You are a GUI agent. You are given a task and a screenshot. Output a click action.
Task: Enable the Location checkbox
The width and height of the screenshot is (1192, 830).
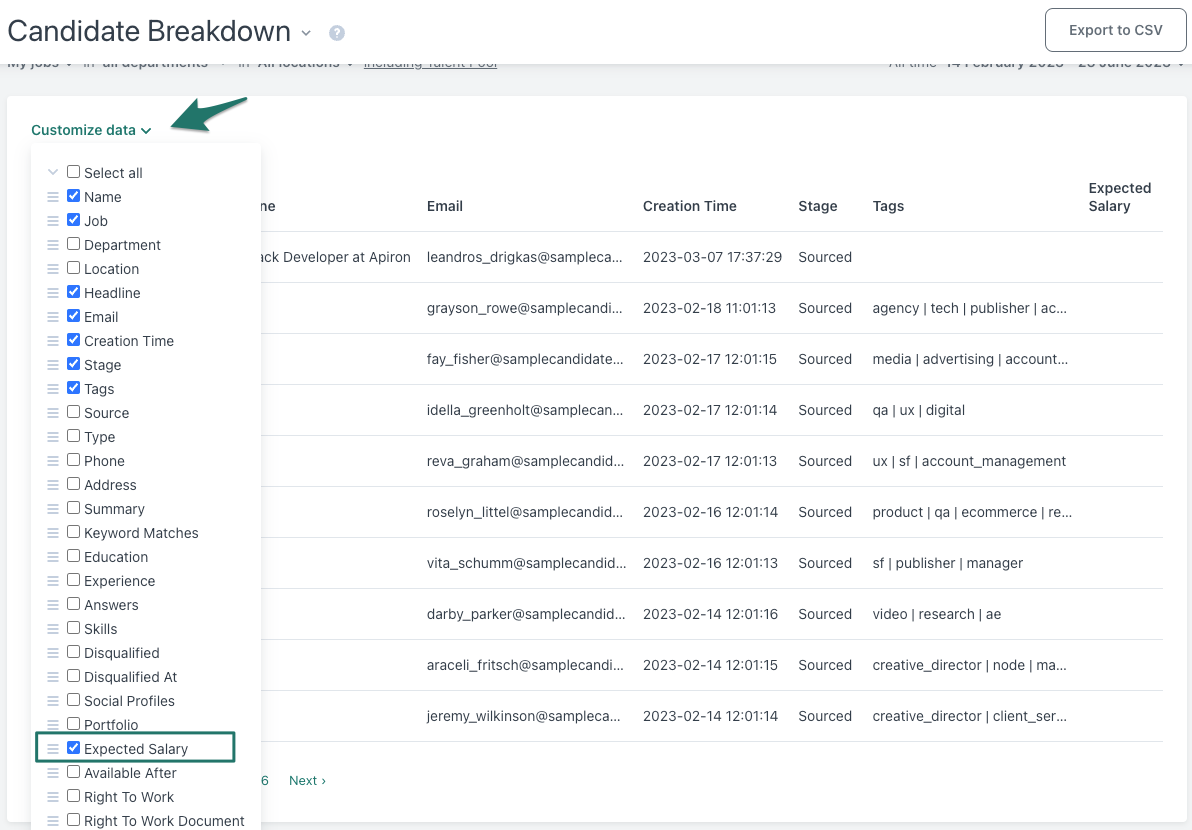74,268
